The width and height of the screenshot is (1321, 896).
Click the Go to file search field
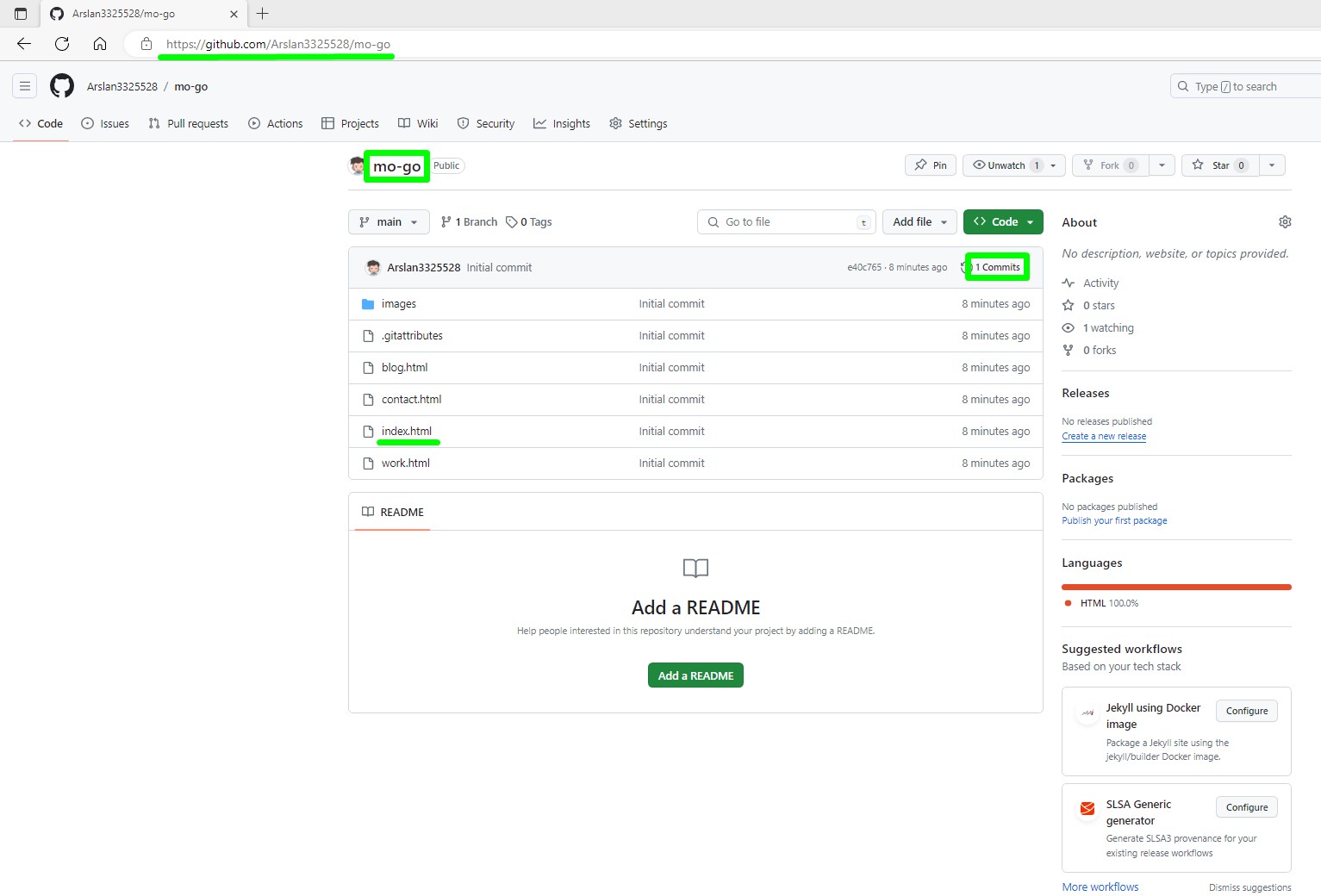coord(787,222)
